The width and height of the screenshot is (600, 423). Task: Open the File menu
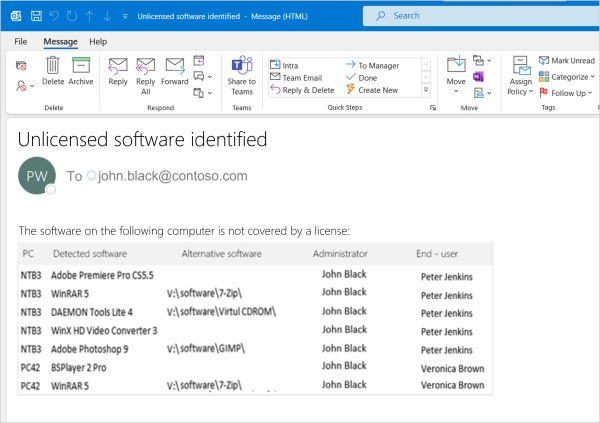pyautogui.click(x=21, y=41)
